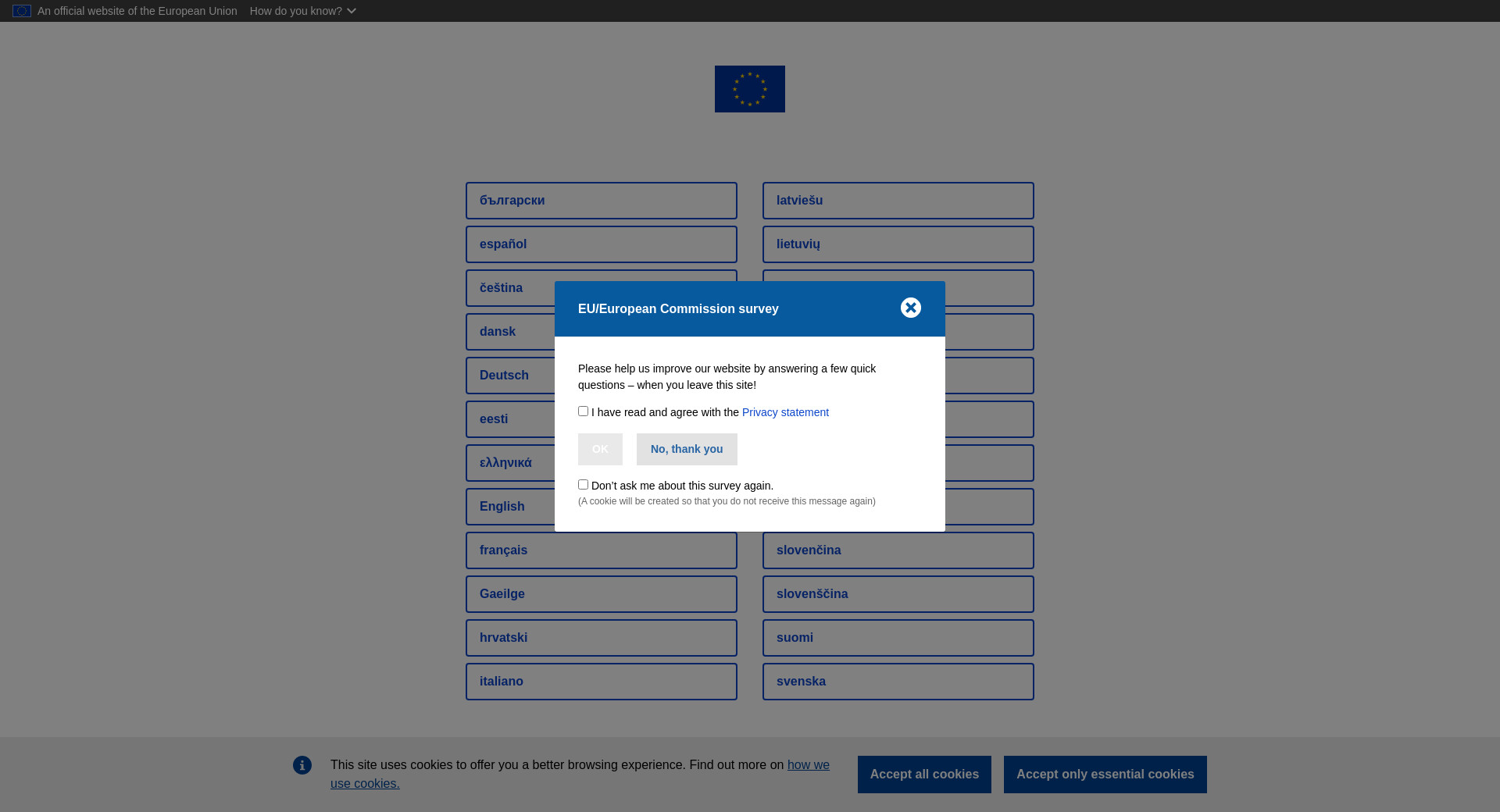Choose español as the site language

pos(601,244)
